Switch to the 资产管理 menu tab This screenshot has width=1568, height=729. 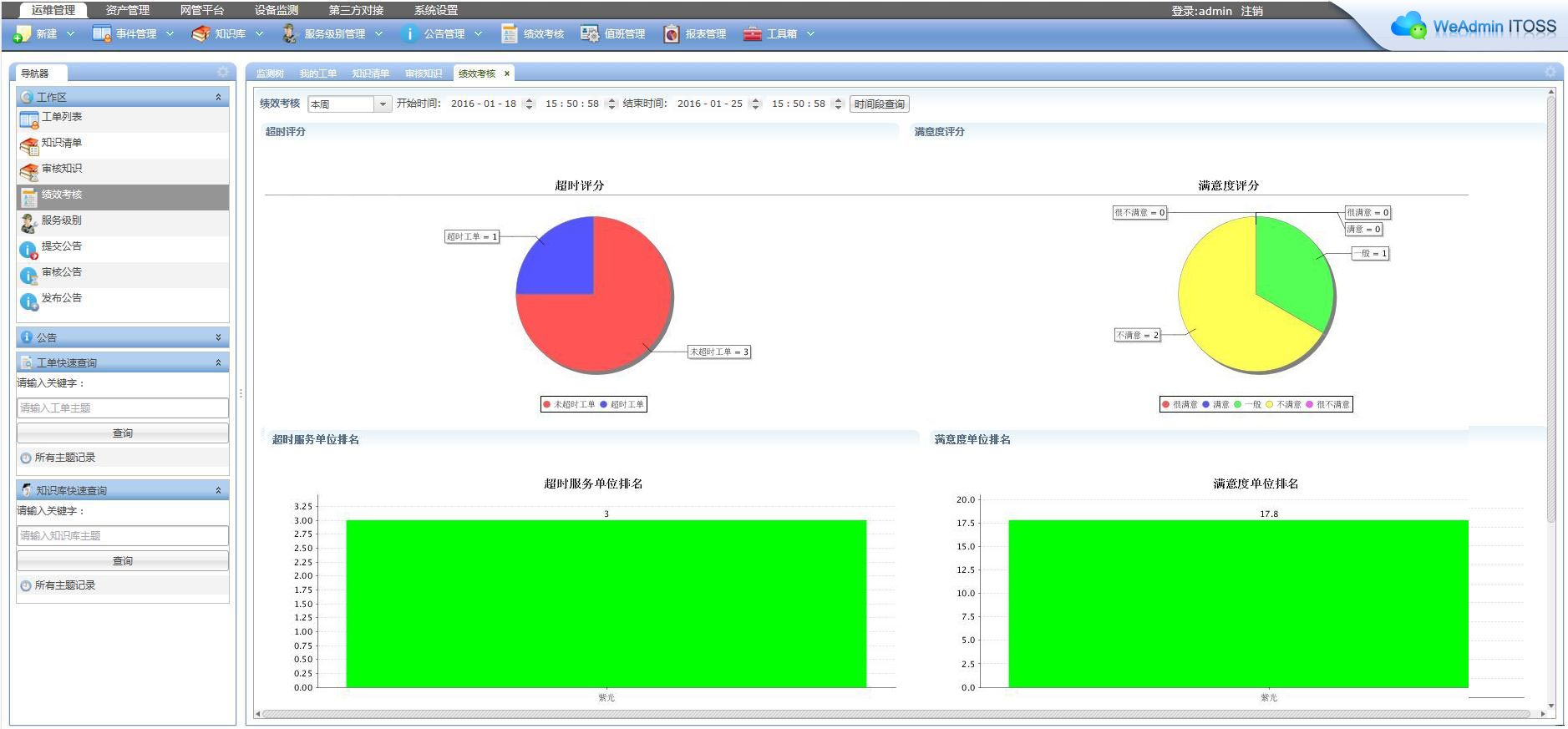(127, 10)
